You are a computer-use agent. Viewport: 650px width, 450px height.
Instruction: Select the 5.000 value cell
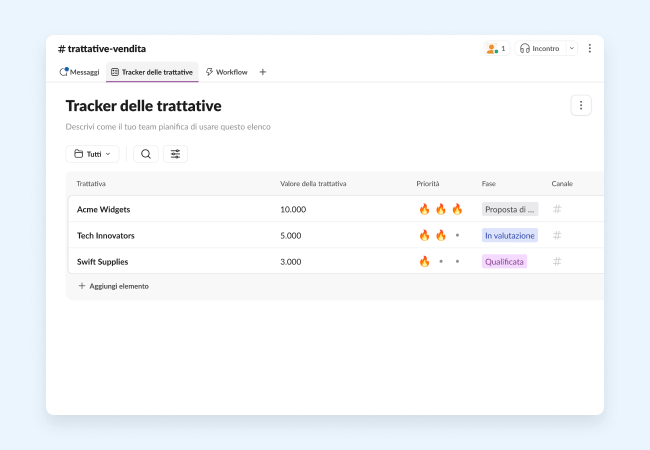click(291, 235)
